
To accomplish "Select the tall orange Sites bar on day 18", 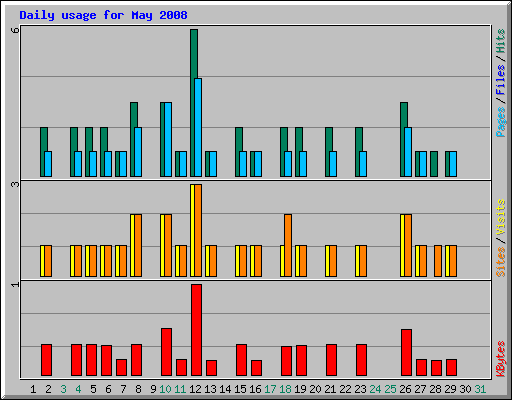I will [x=288, y=245].
